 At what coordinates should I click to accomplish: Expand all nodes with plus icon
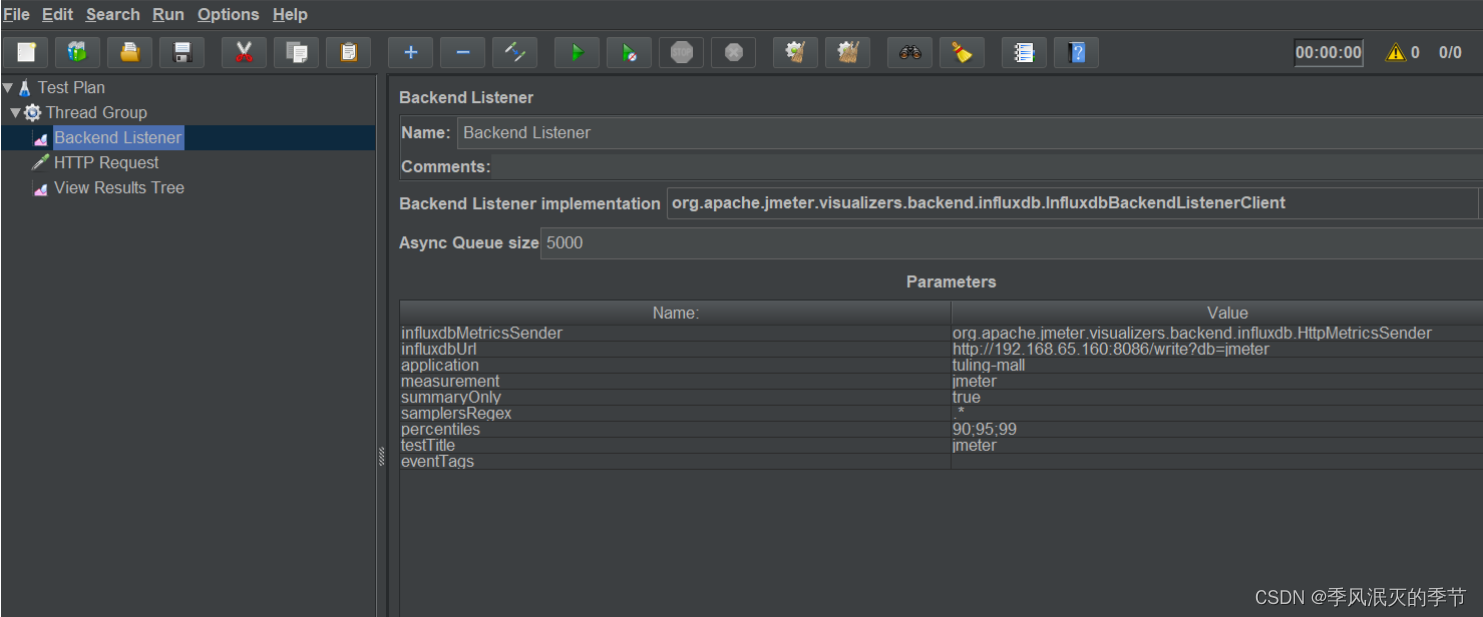coord(410,52)
